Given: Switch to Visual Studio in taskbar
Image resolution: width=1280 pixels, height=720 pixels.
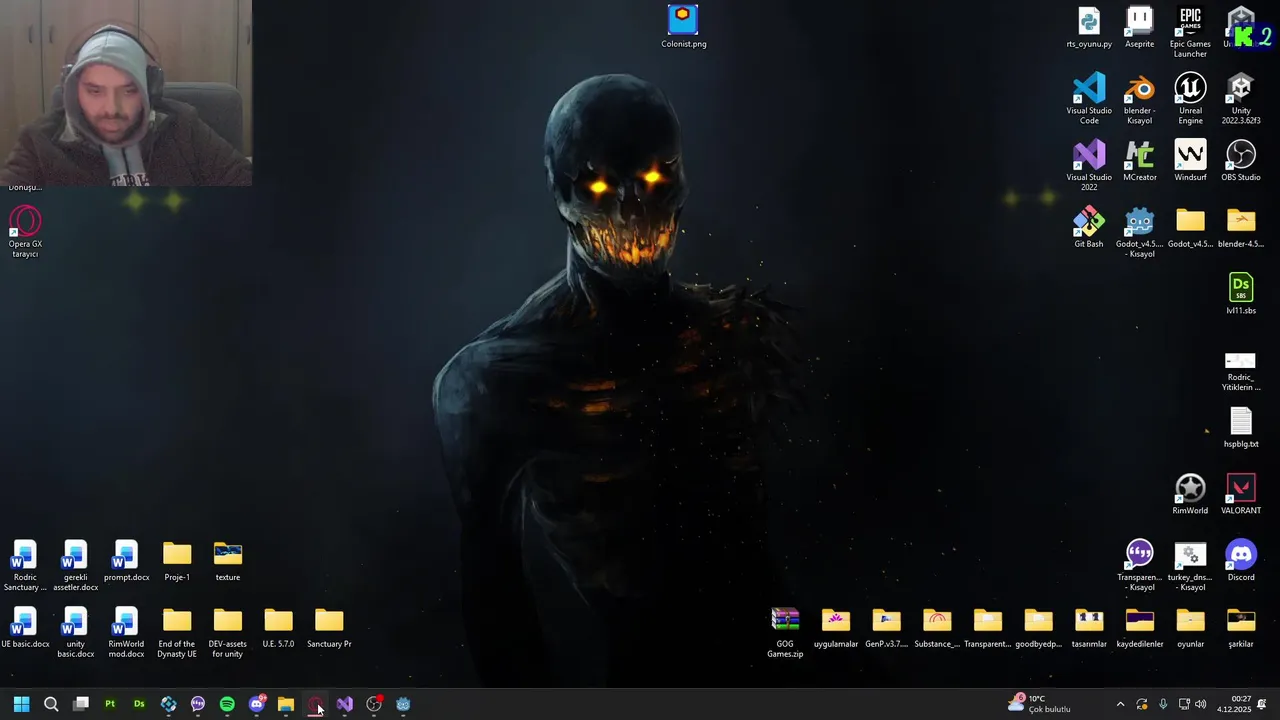Looking at the screenshot, I should point(345,704).
